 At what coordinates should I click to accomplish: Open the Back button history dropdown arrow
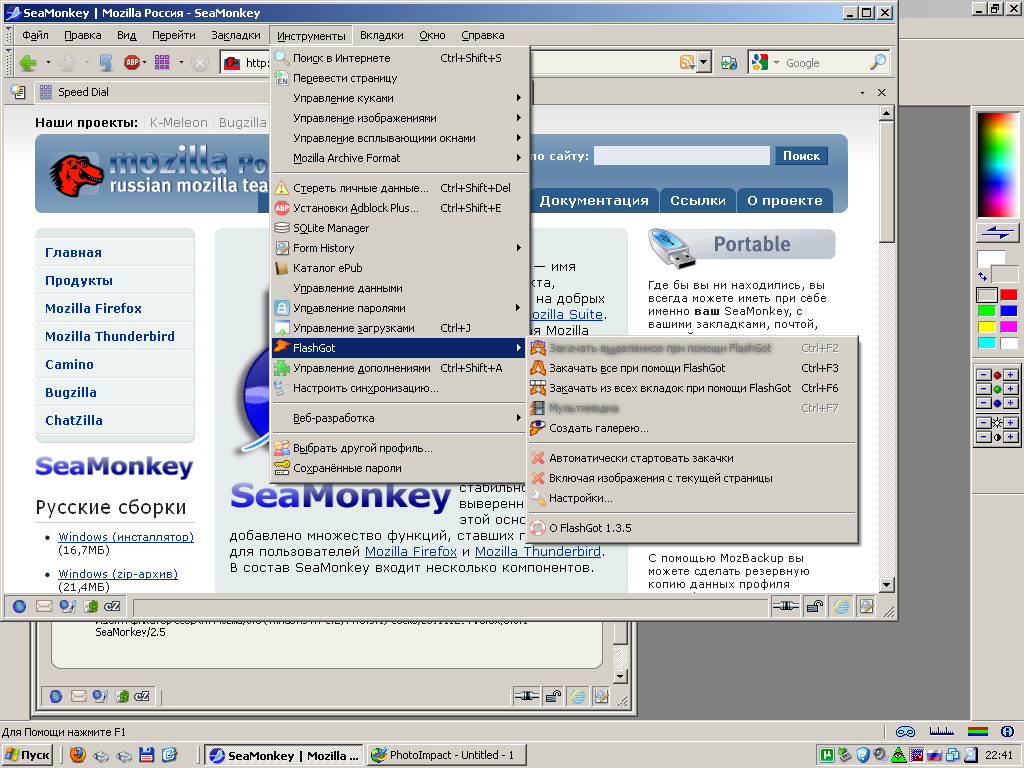pos(48,63)
